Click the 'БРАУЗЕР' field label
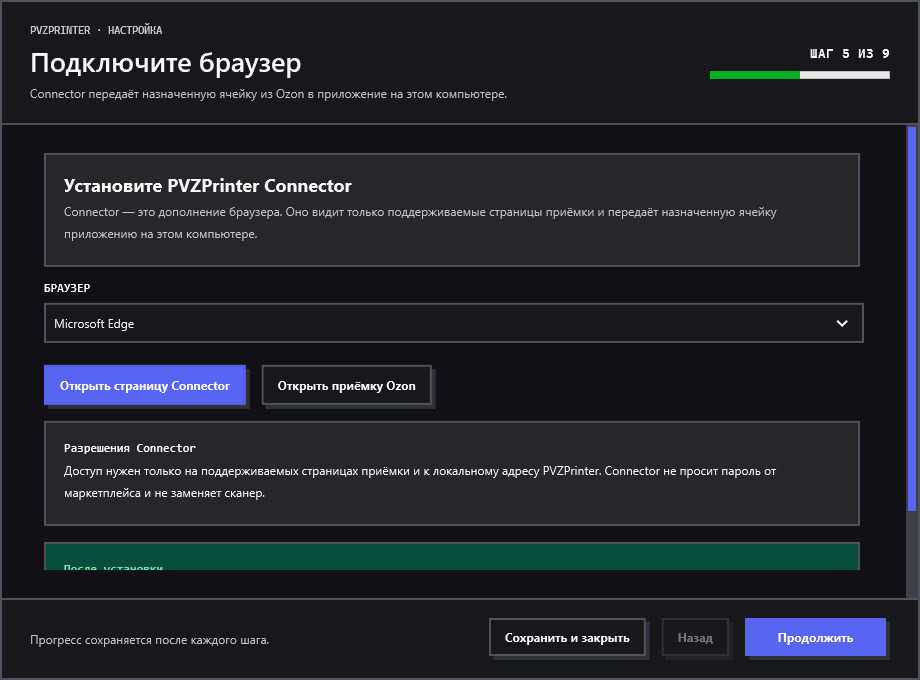Screen dimensions: 920x680 (67, 288)
